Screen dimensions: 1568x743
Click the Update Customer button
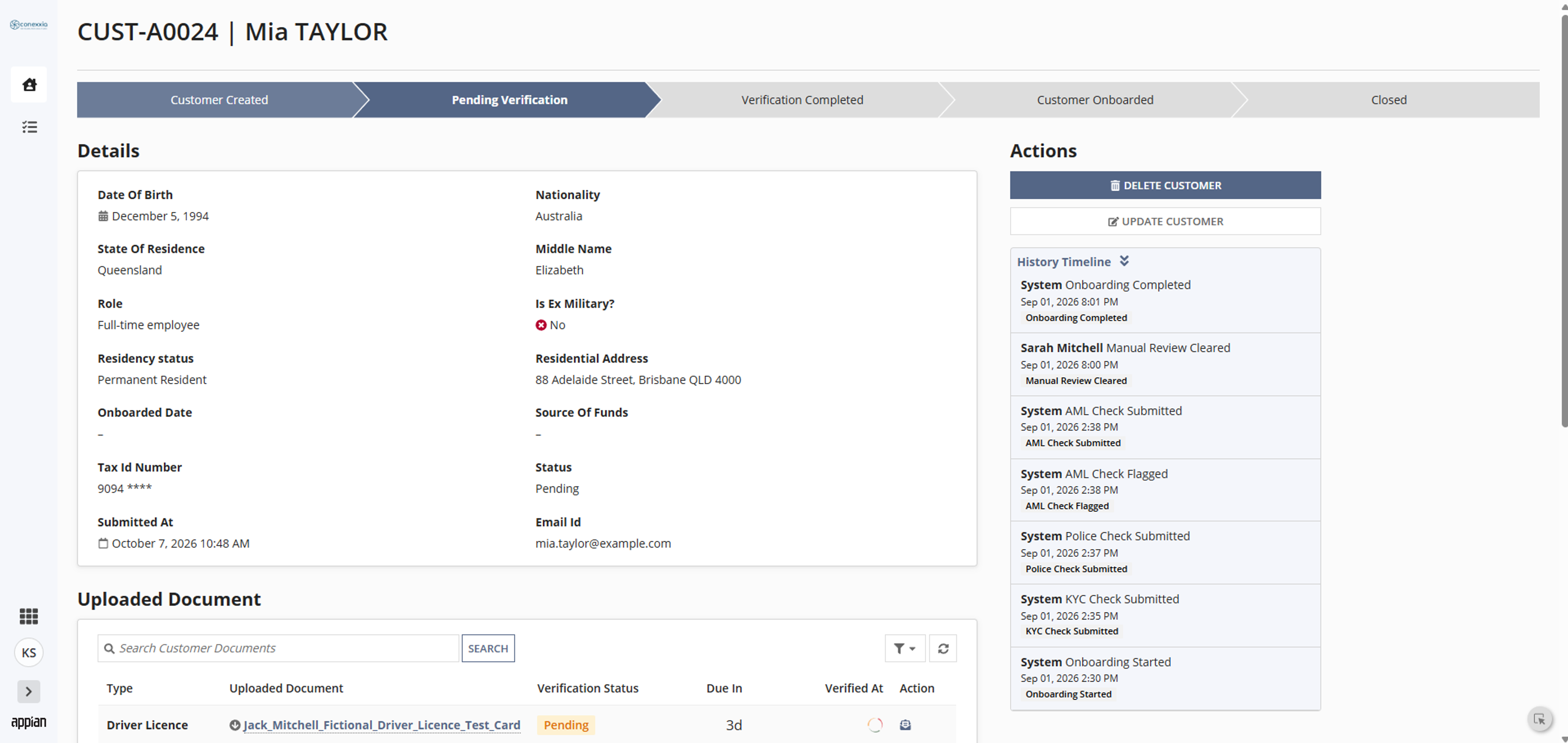coord(1165,221)
